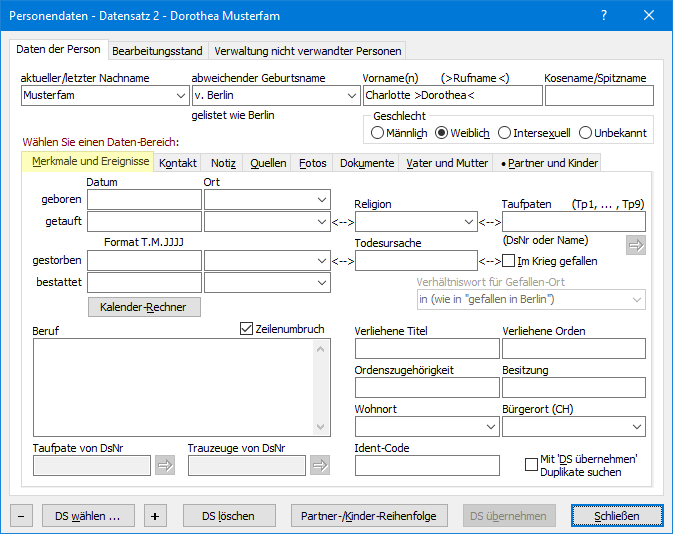The image size is (673, 534).
Task: Click the DS löschen button
Action: pos(228,516)
